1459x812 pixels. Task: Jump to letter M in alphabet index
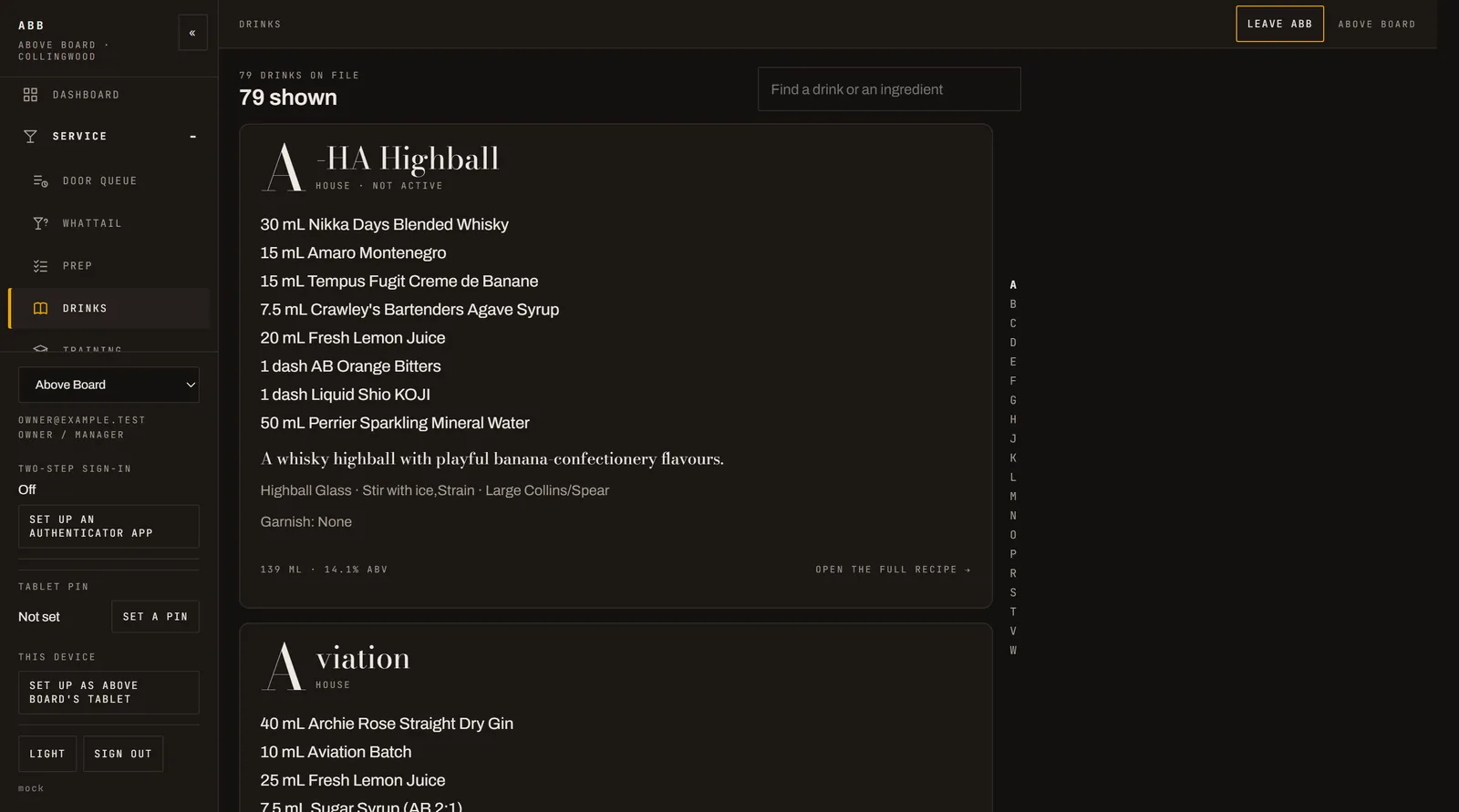pos(1013,497)
